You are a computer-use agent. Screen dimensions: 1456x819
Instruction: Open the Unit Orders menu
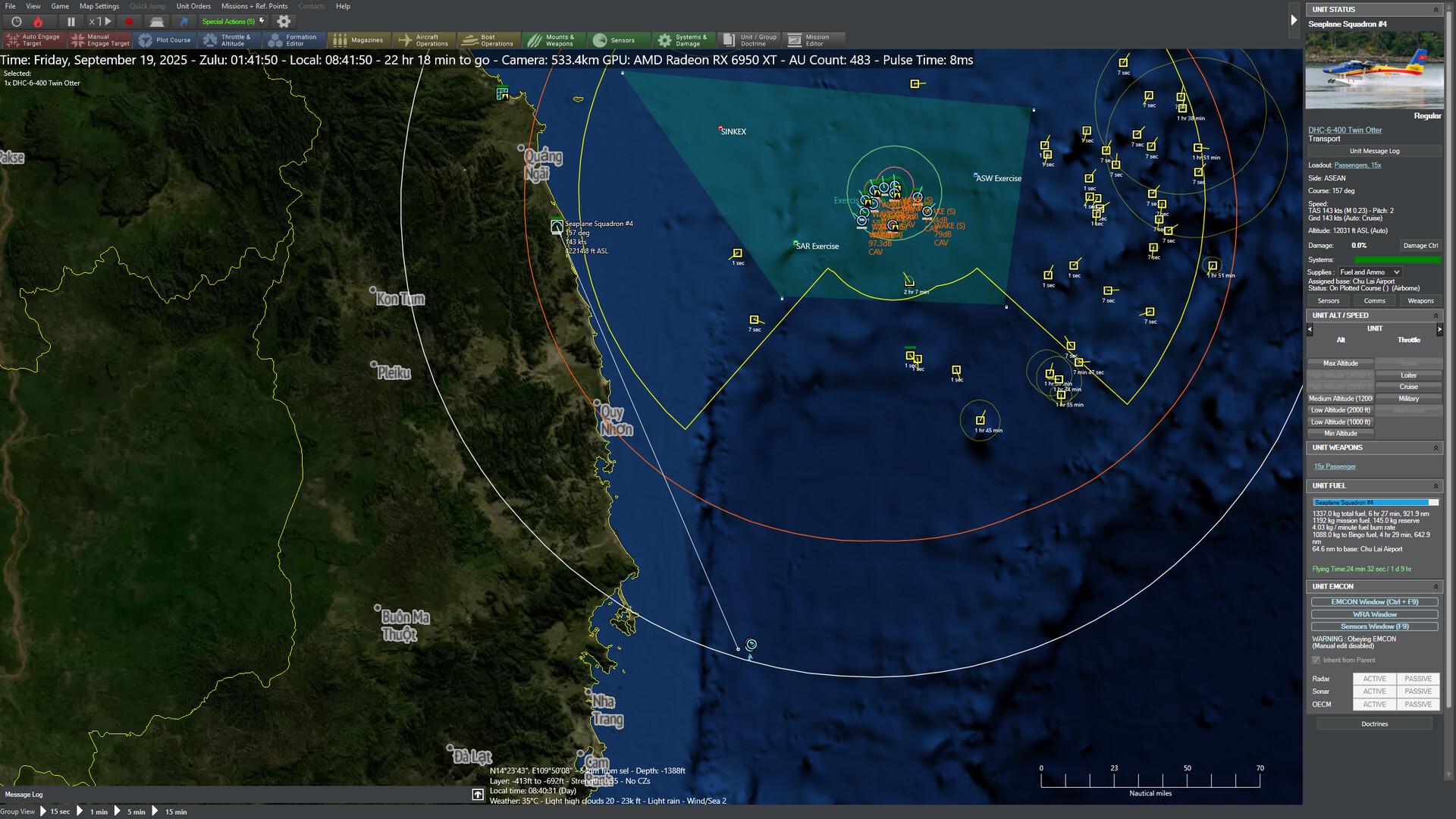click(x=192, y=6)
